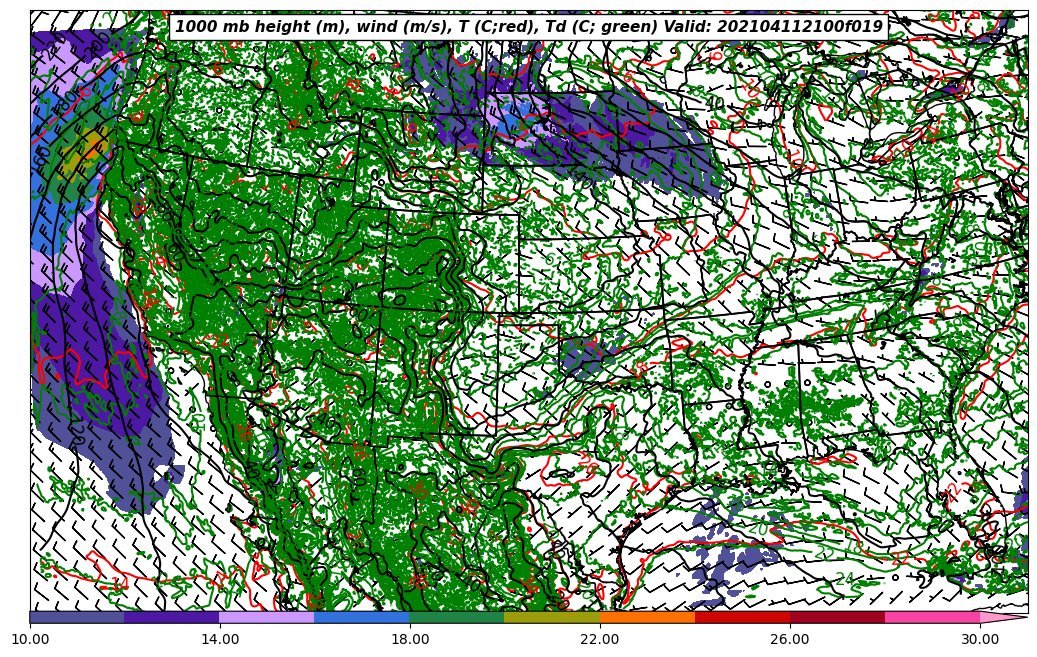Click the orange 22–24 colorbar segment

[x=647, y=617]
